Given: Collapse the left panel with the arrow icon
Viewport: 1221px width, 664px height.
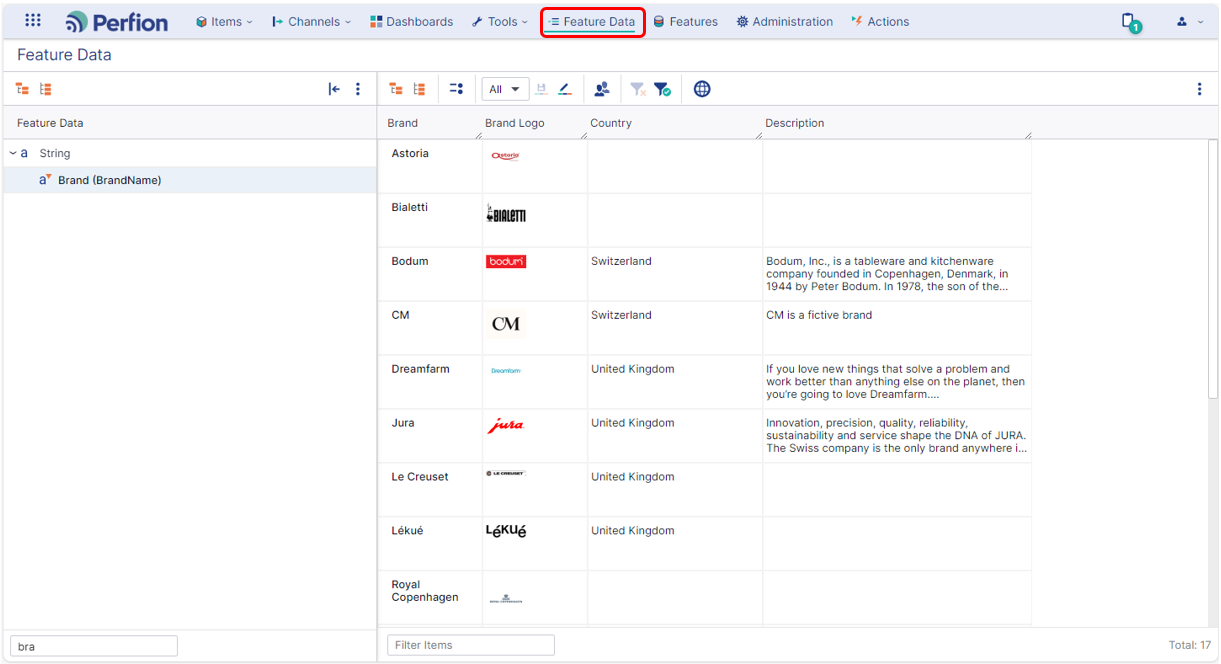Looking at the screenshot, I should pos(334,89).
